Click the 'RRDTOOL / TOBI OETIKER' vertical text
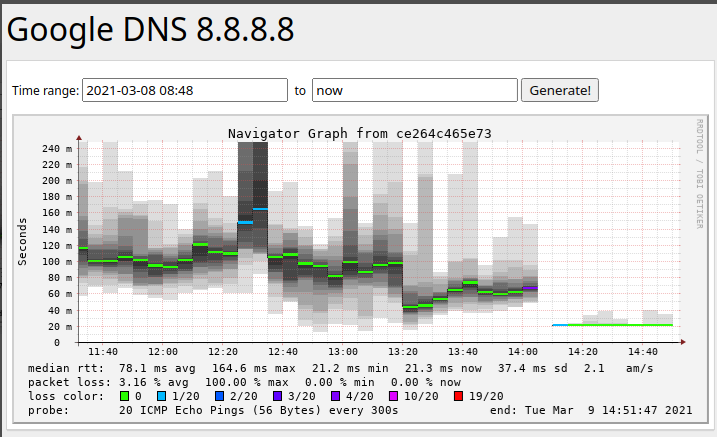This screenshot has height=437, width=717. 700,174
